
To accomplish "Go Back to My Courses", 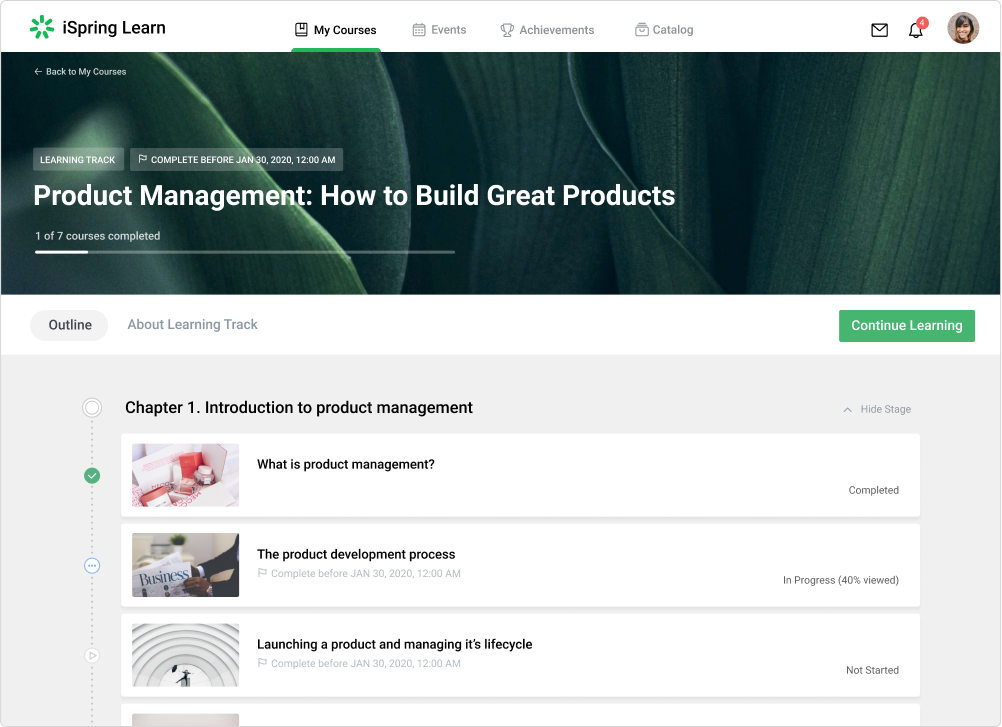I will click(x=80, y=71).
